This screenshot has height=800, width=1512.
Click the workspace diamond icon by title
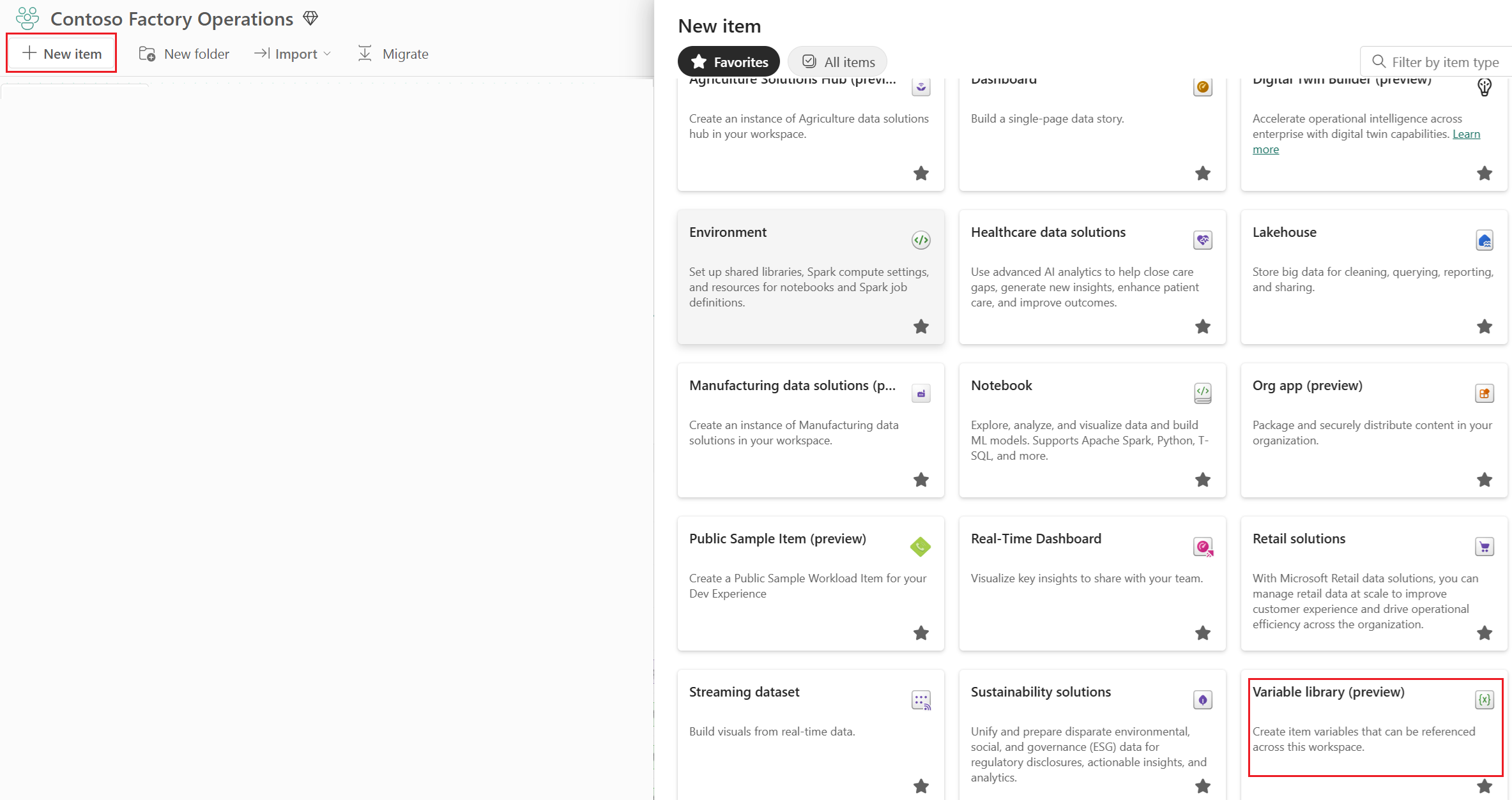coord(310,18)
